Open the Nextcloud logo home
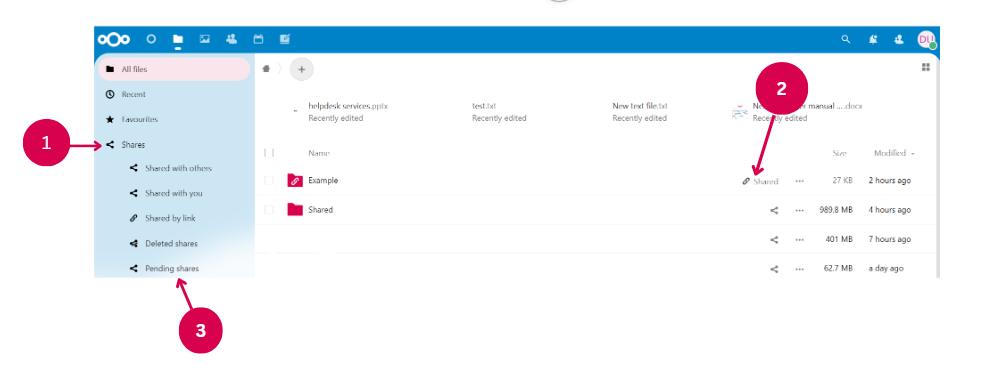The height and width of the screenshot is (387, 999). [x=113, y=40]
